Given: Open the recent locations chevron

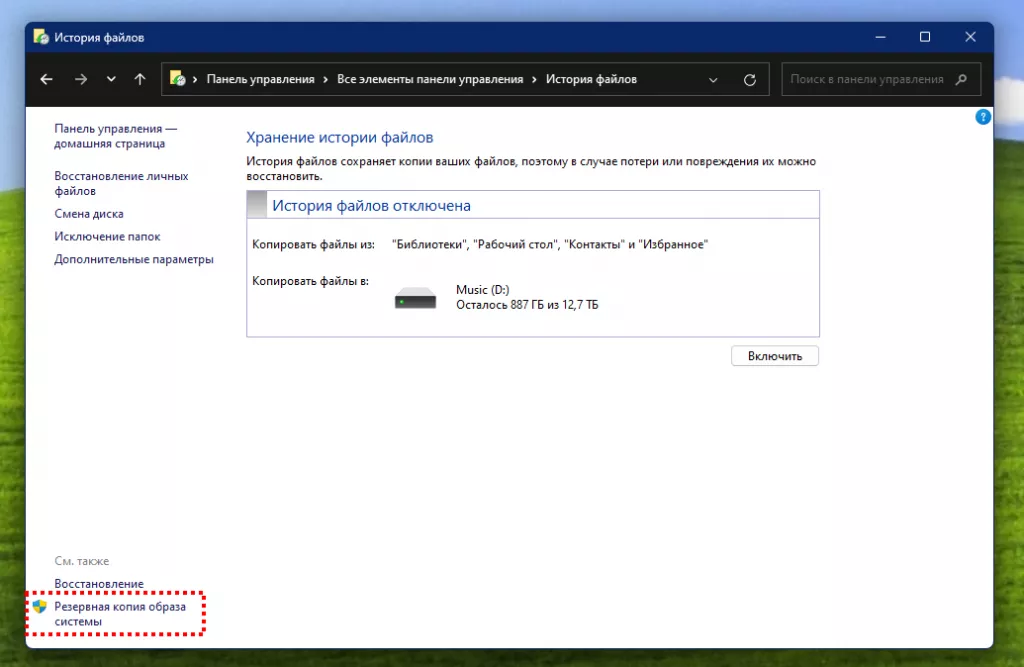Looking at the screenshot, I should pyautogui.click(x=111, y=80).
